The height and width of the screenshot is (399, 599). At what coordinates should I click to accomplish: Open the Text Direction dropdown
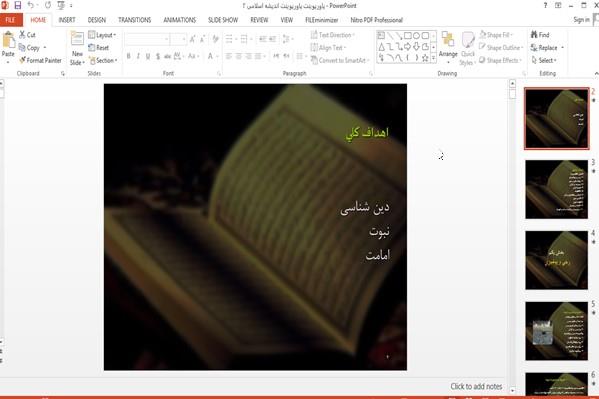333,35
